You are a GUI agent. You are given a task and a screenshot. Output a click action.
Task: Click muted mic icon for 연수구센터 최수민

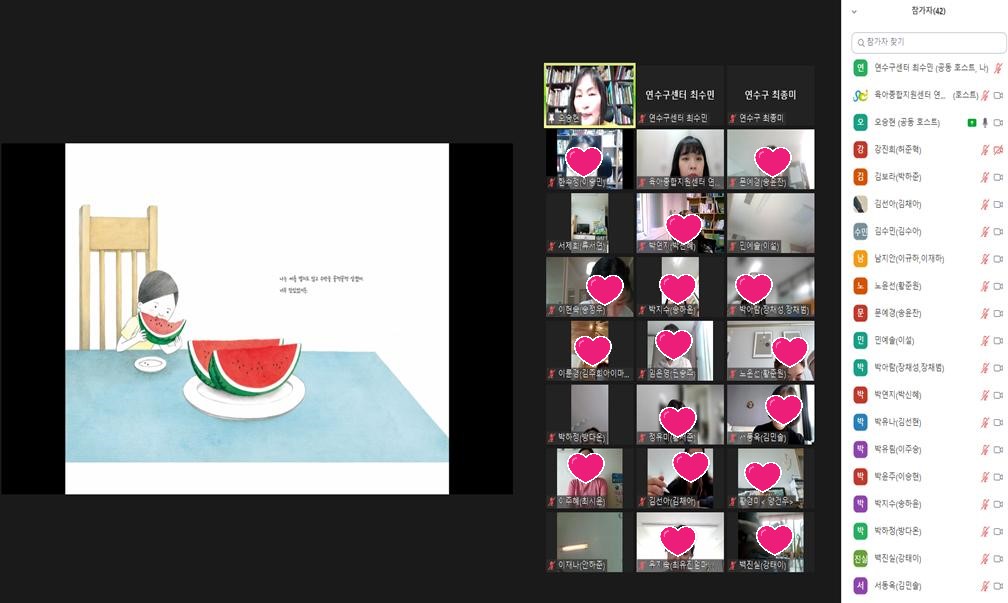coord(998,68)
